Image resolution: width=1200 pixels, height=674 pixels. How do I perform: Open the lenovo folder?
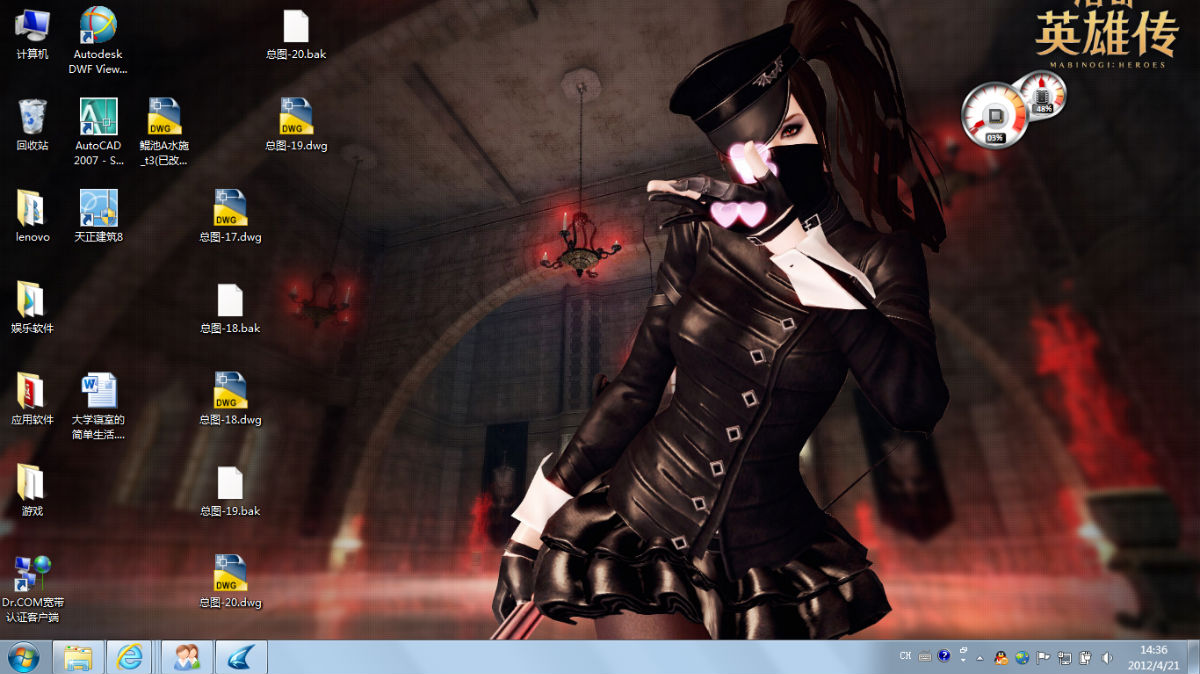[32, 216]
